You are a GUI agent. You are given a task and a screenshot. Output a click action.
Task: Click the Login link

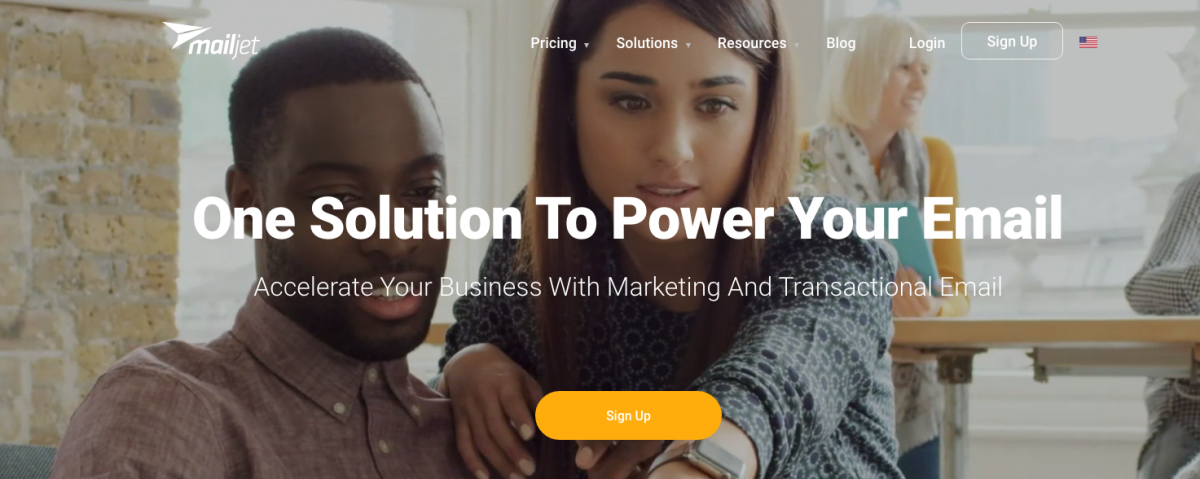click(x=927, y=43)
